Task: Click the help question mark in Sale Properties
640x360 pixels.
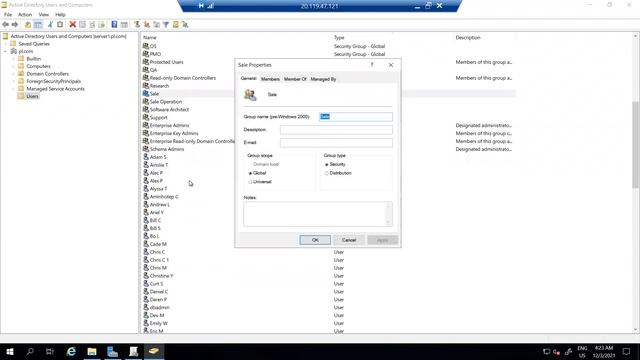Action: (372, 65)
